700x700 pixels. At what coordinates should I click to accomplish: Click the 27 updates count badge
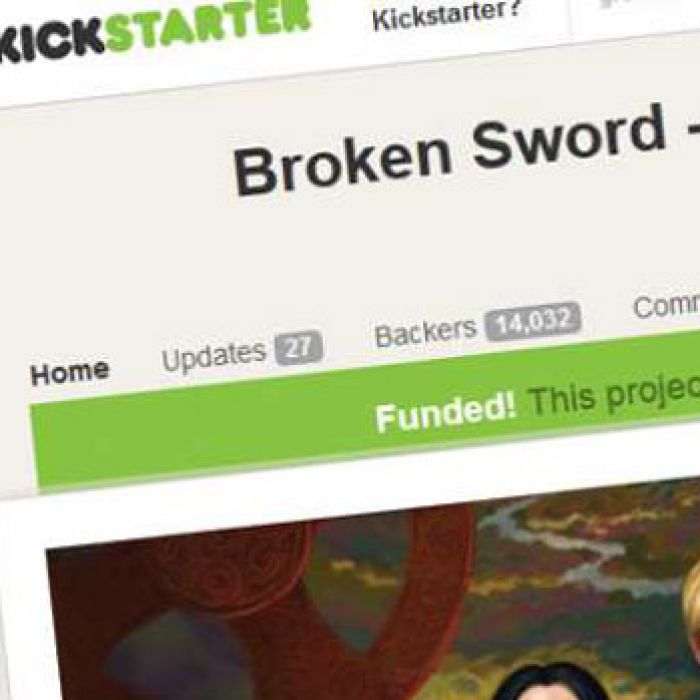tap(298, 346)
